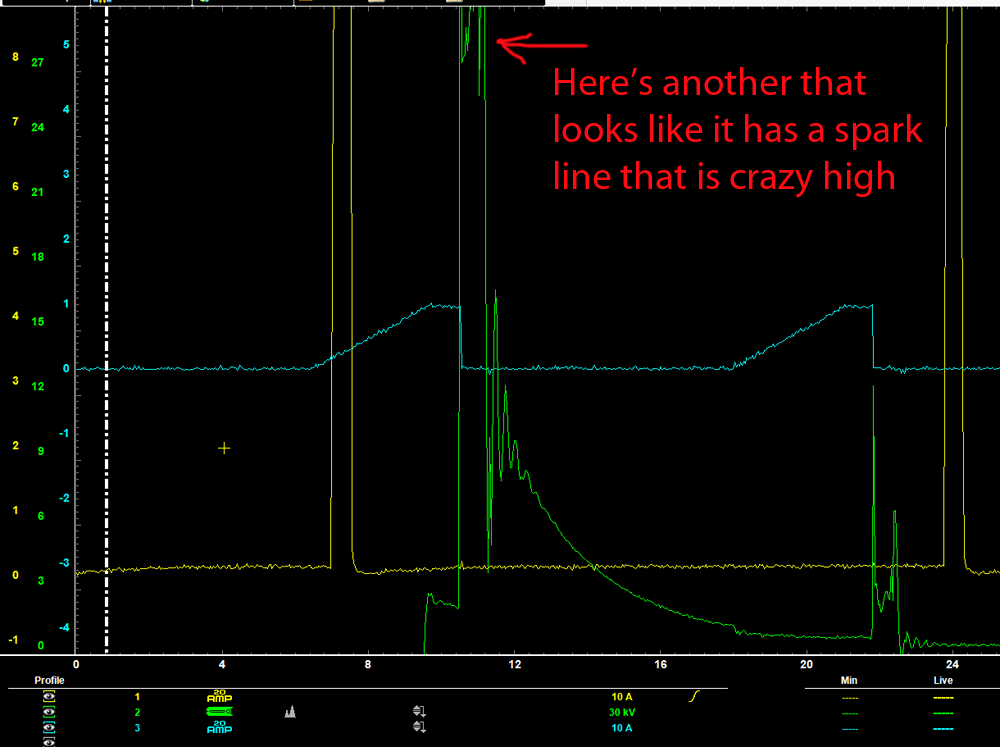Image resolution: width=1000 pixels, height=747 pixels.
Task: Click the Min column header
Action: coord(848,679)
